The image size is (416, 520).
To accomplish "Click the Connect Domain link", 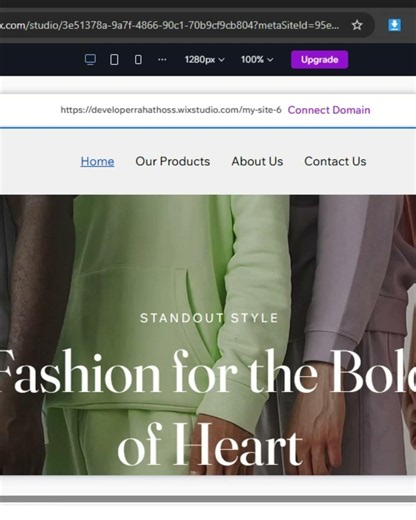I will click(329, 110).
